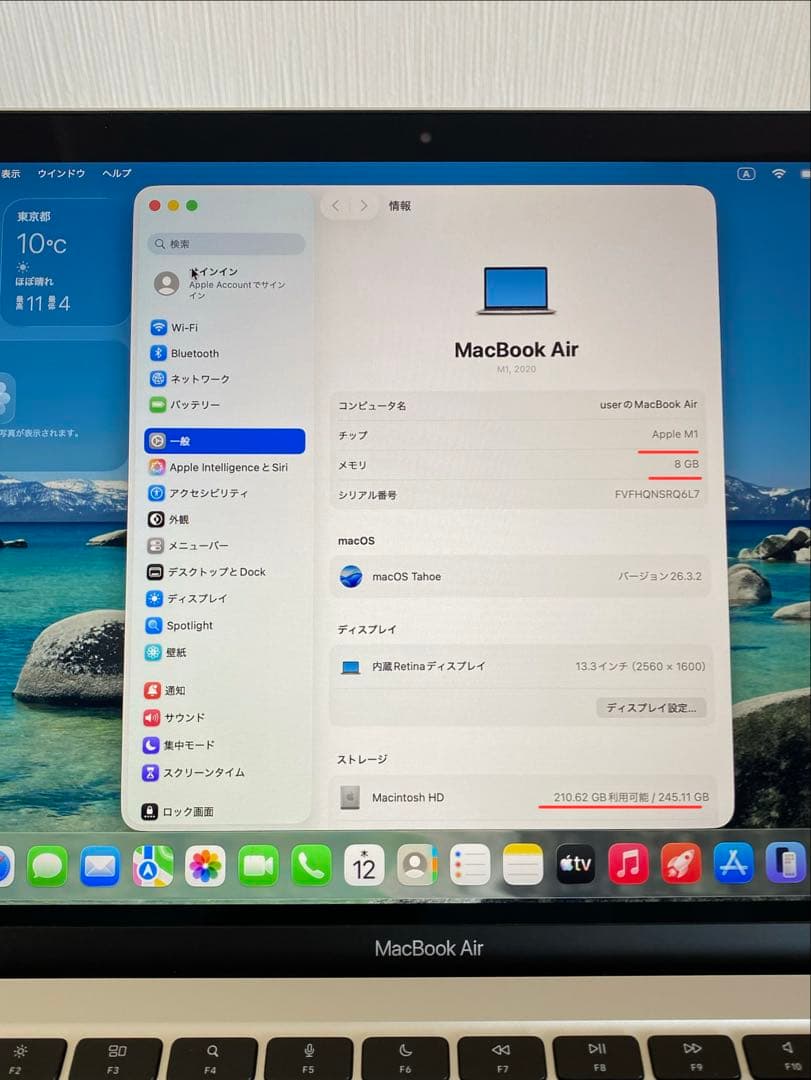The width and height of the screenshot is (811, 1080).
Task: Open Notes from the Dock
Action: (523, 864)
